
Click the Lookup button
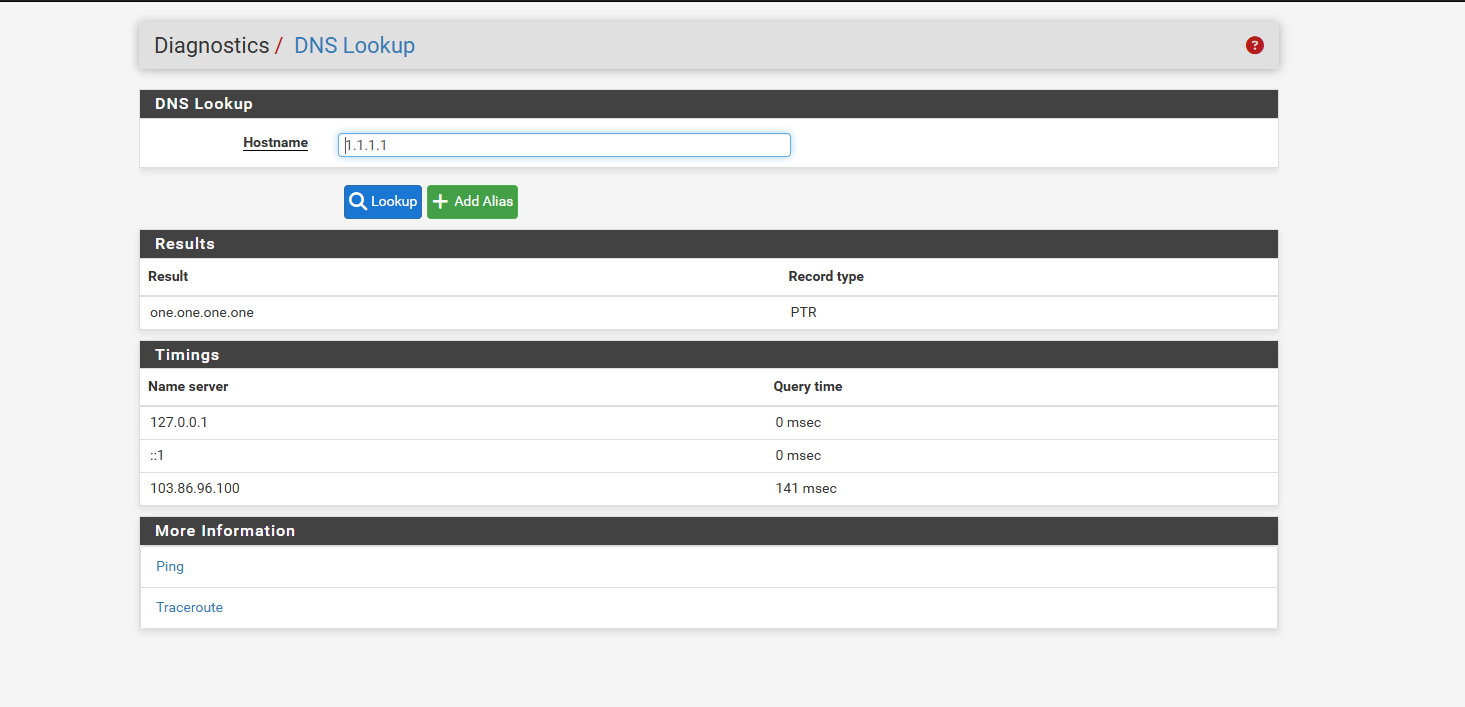coord(383,201)
